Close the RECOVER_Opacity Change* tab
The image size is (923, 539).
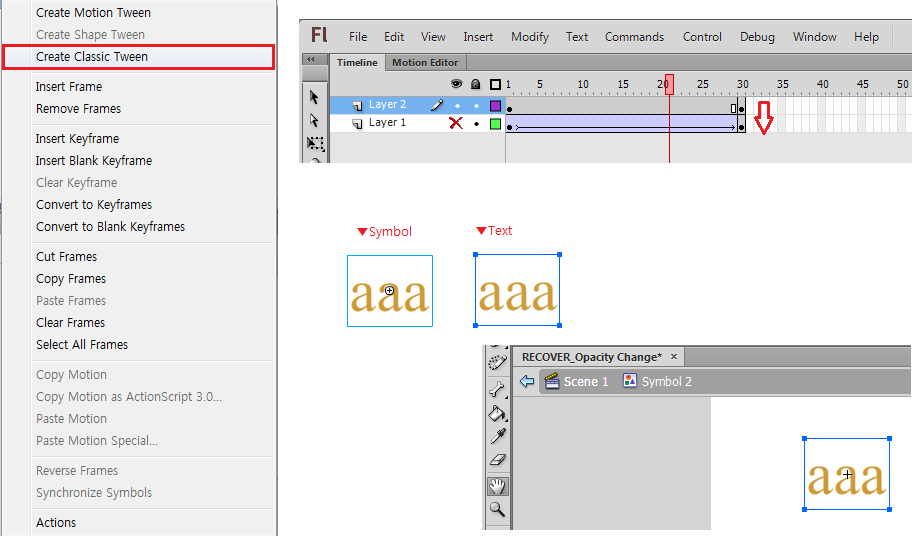674,357
